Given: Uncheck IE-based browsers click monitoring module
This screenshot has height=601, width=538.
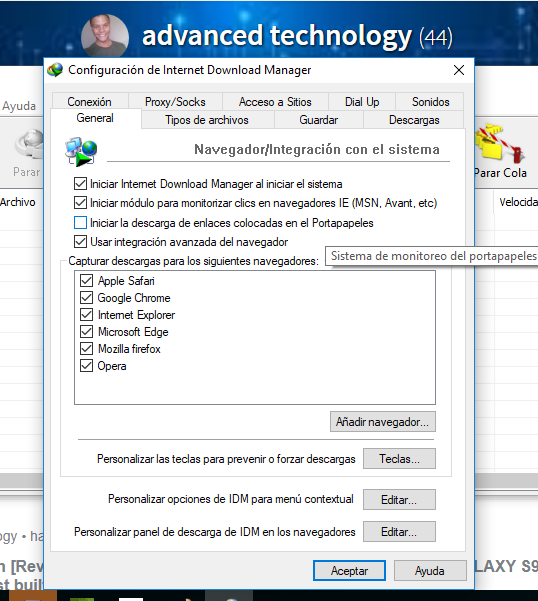Looking at the screenshot, I should [80, 202].
